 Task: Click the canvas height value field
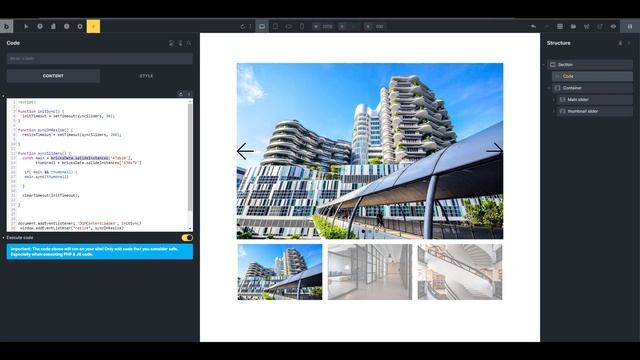pyautogui.click(x=354, y=27)
